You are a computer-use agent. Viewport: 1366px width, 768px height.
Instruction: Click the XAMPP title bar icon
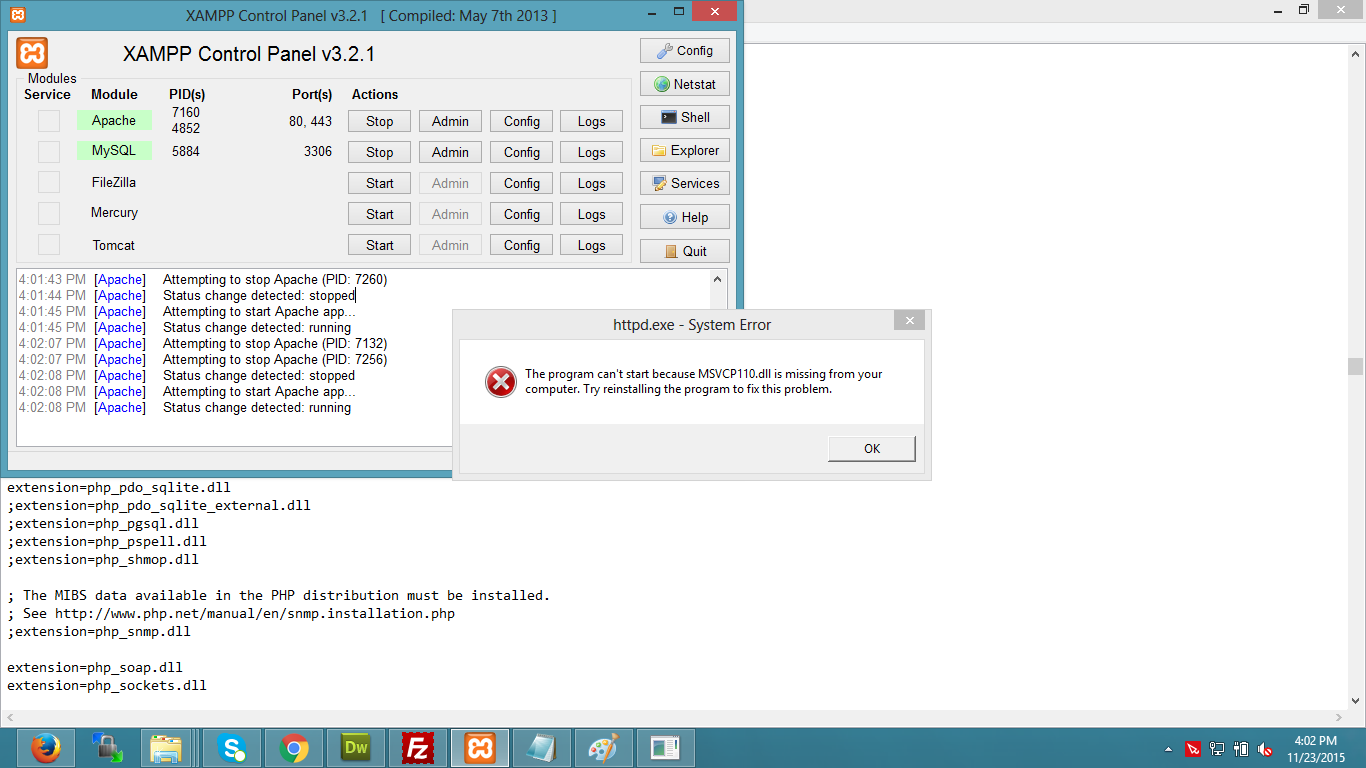point(18,15)
